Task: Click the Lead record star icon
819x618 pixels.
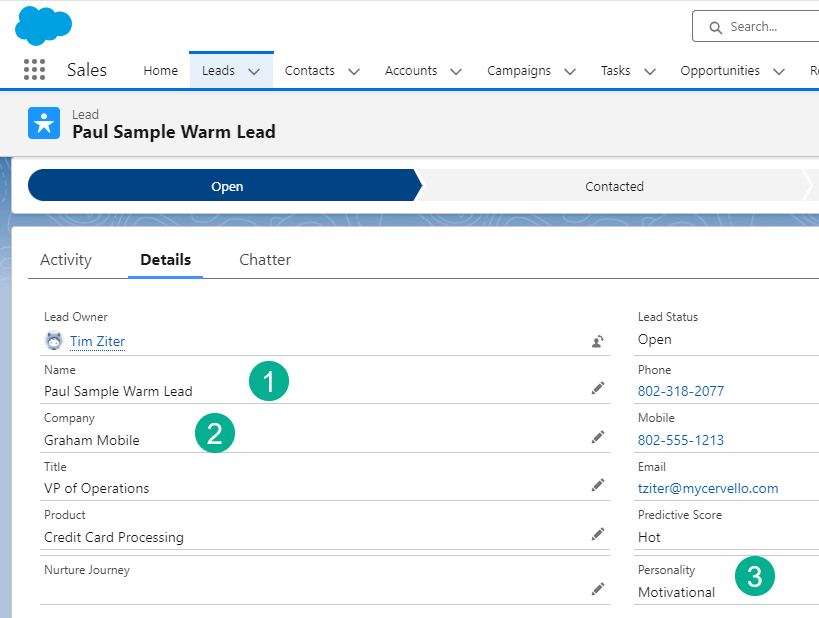Action: [x=44, y=123]
